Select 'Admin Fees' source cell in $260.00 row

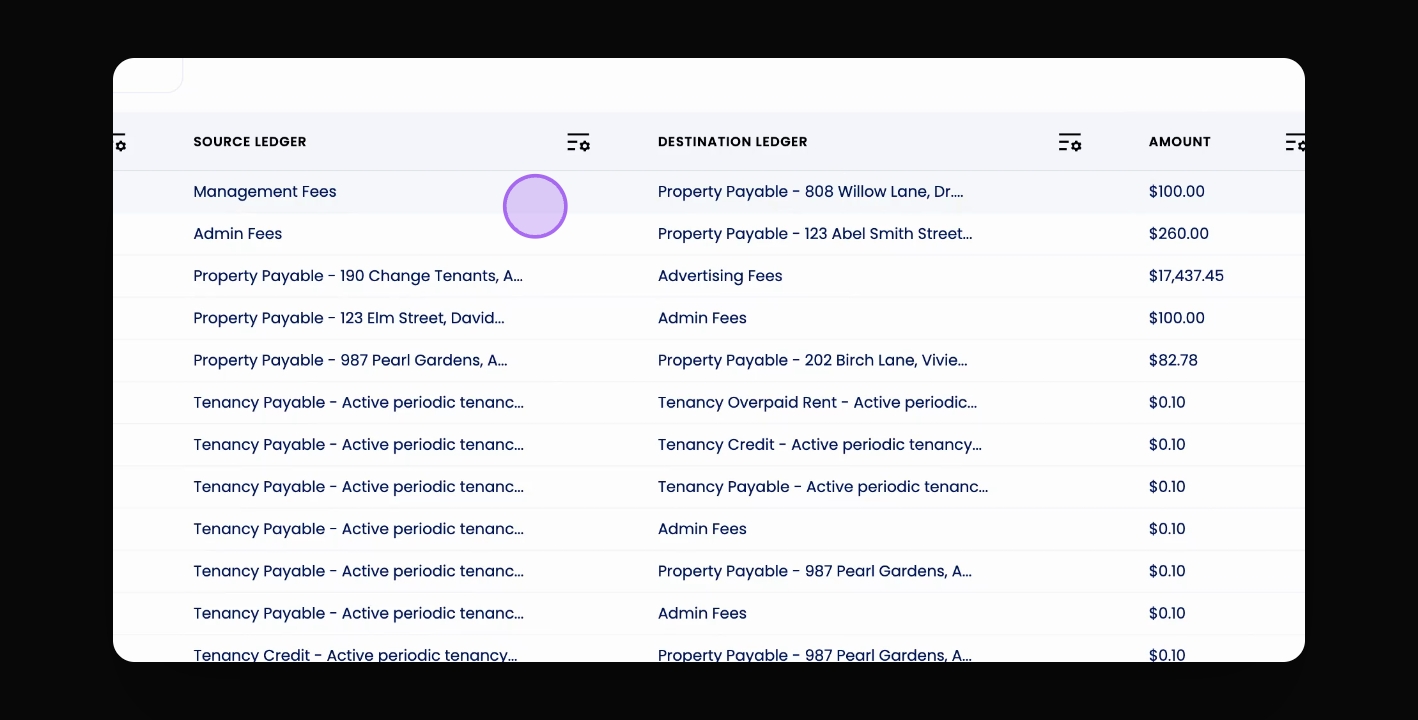pyautogui.click(x=238, y=234)
